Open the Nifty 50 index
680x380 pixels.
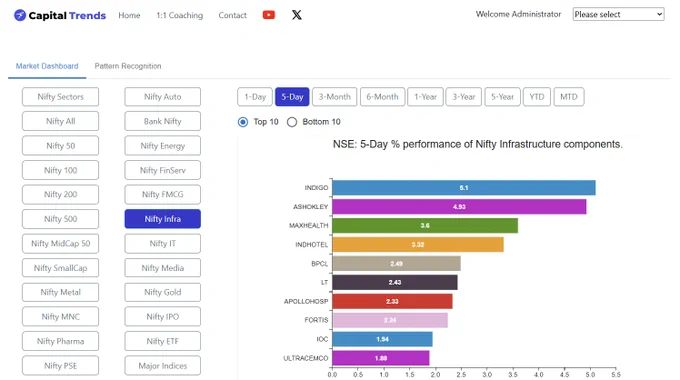(60, 146)
